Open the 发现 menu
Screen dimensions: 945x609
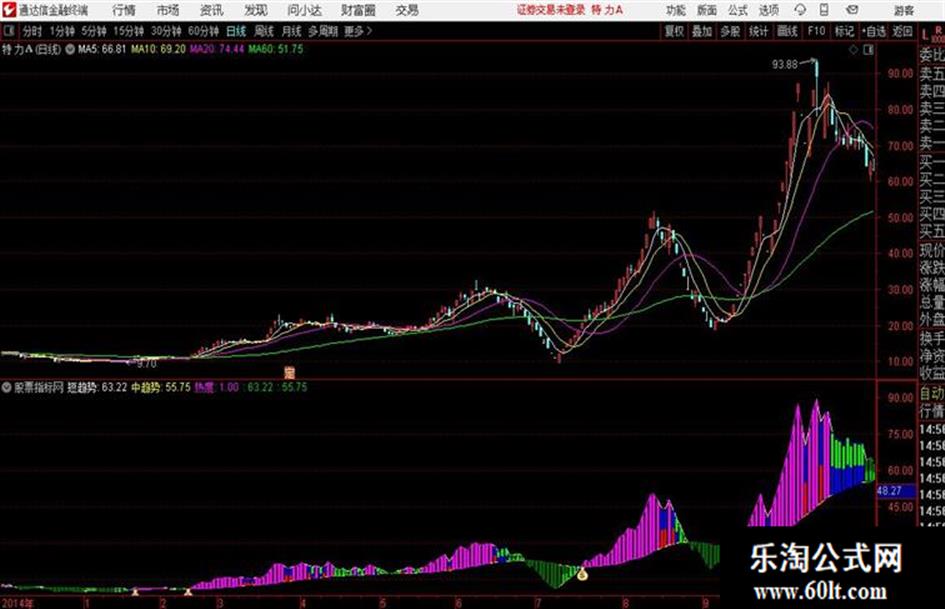coord(256,10)
